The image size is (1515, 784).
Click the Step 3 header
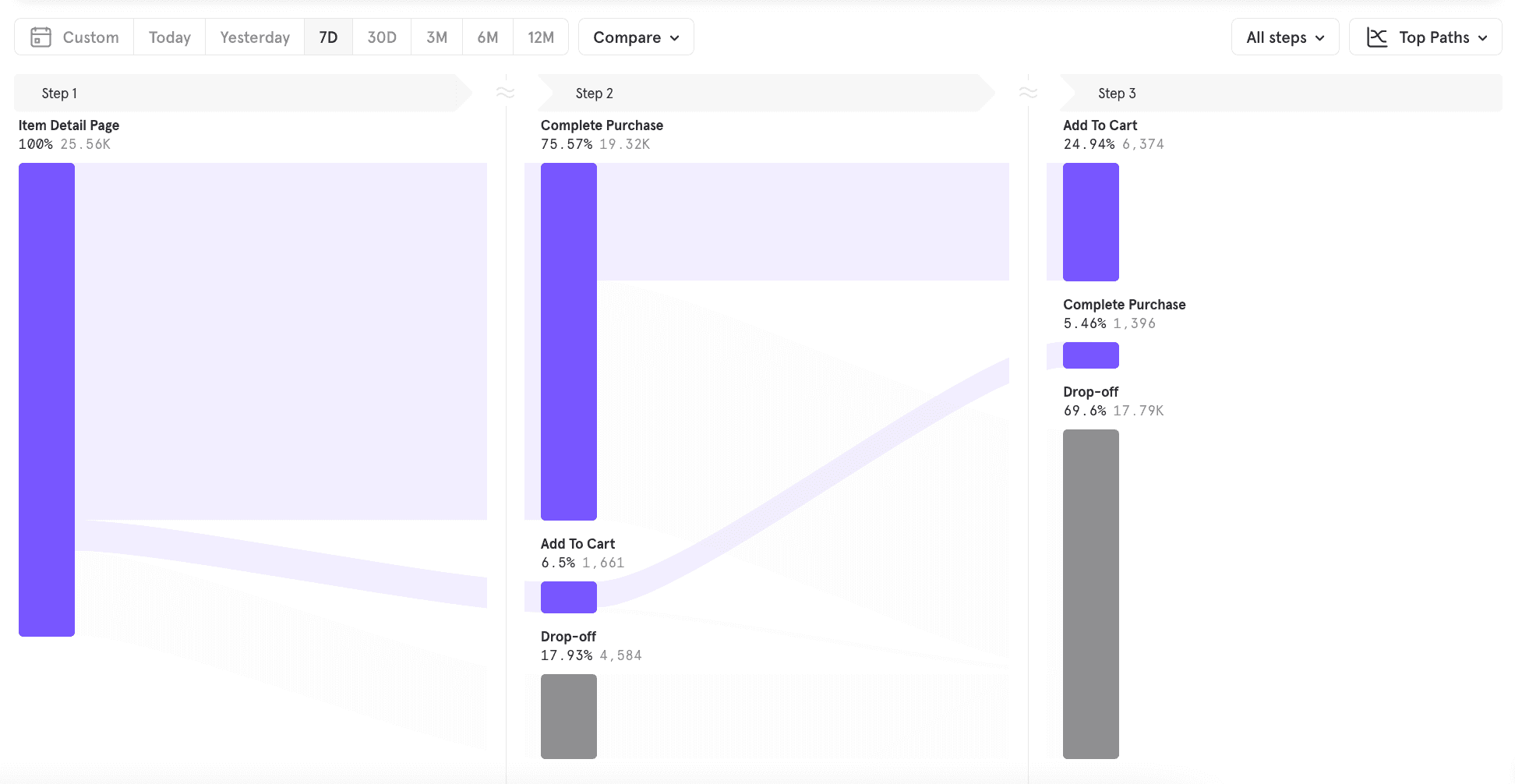point(1278,94)
